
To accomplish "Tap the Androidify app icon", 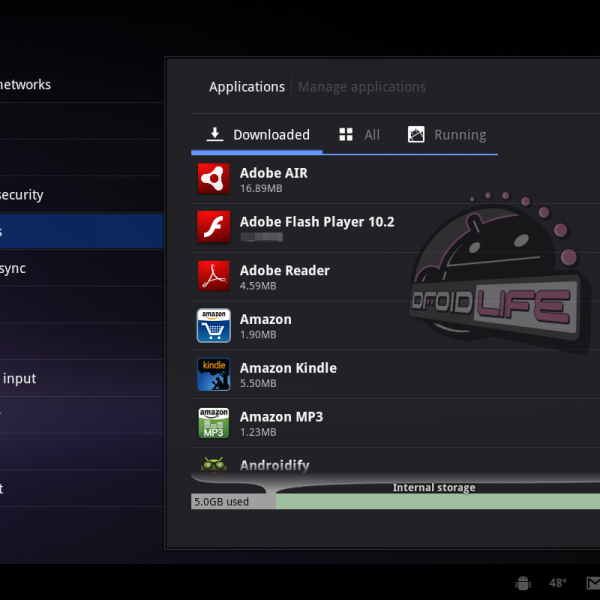I will (213, 464).
